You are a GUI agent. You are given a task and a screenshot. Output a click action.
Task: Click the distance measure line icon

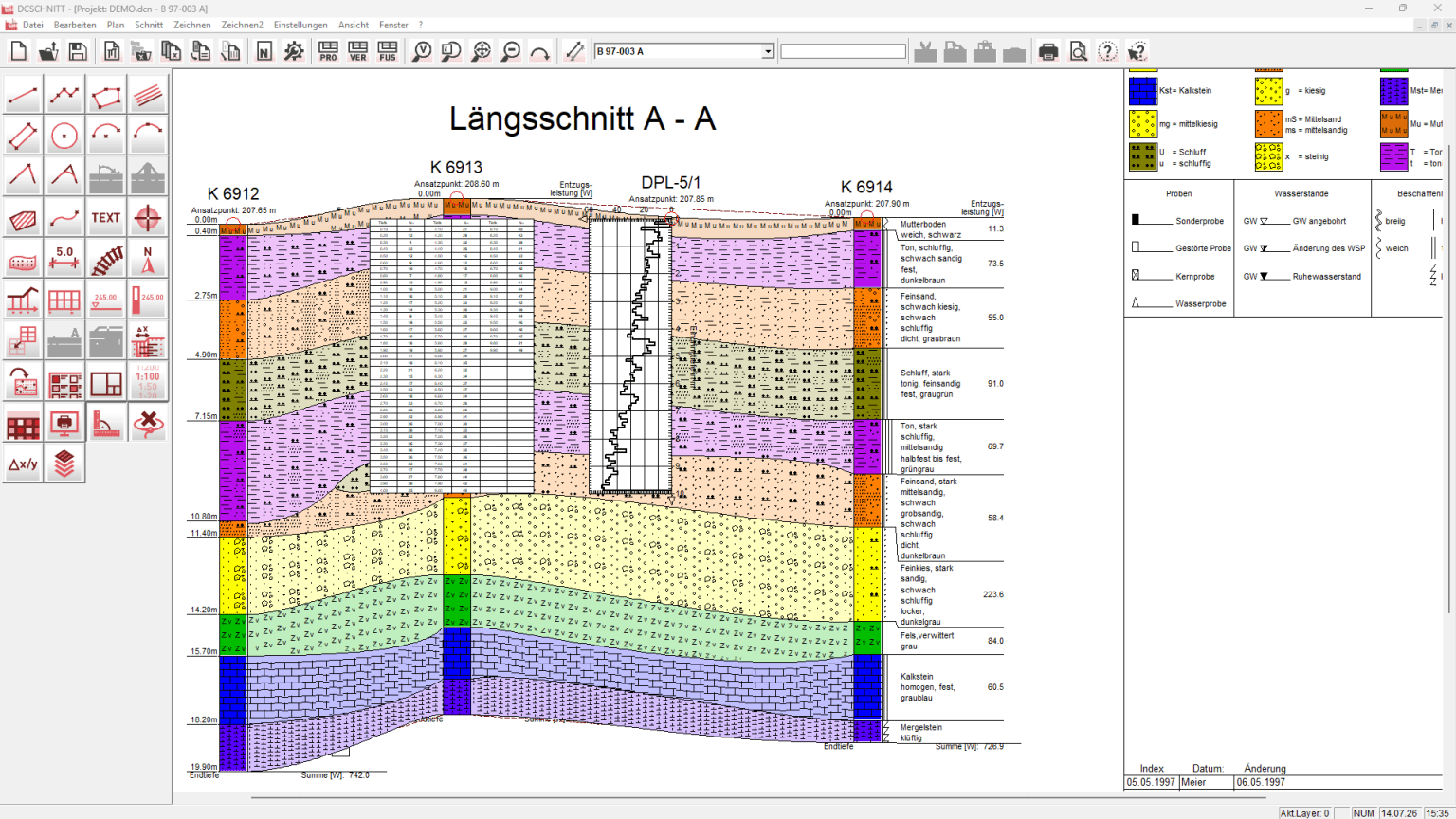[574, 51]
